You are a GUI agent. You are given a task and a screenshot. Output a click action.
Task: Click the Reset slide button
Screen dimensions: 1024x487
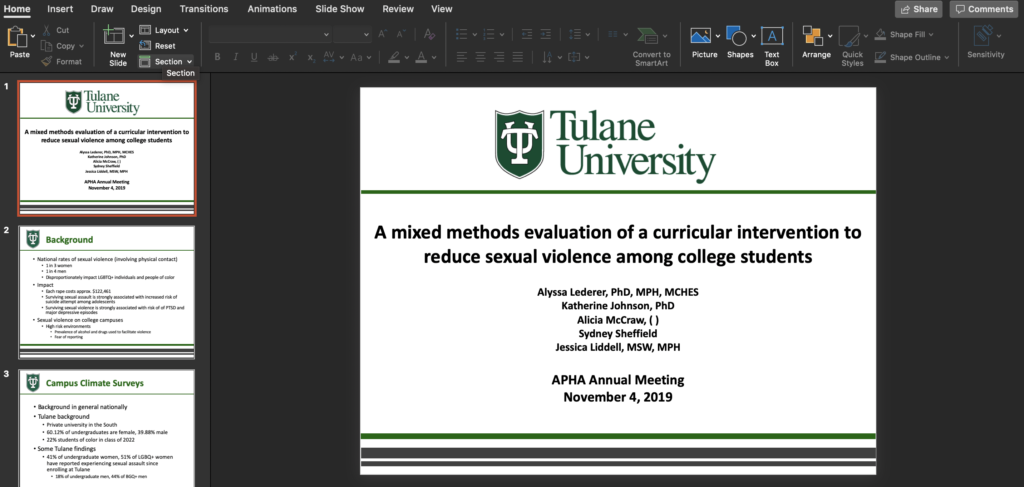click(x=157, y=46)
